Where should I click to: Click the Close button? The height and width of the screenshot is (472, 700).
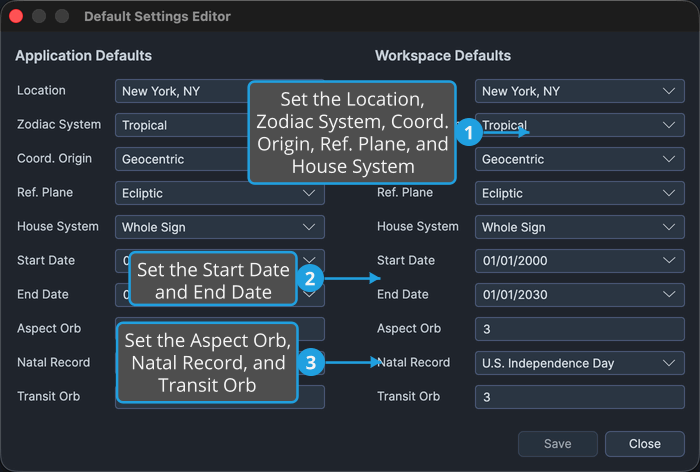645,443
